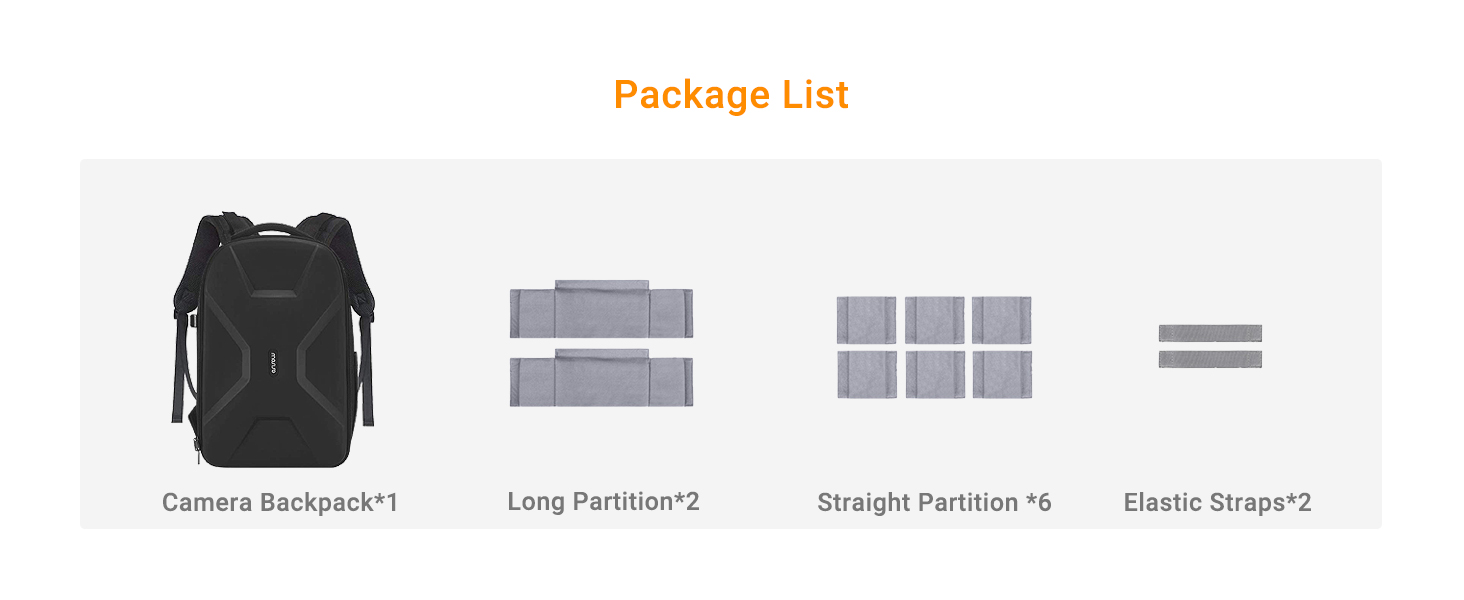Click the top-middle straight partition
The width and height of the screenshot is (1464, 600).
tap(935, 320)
